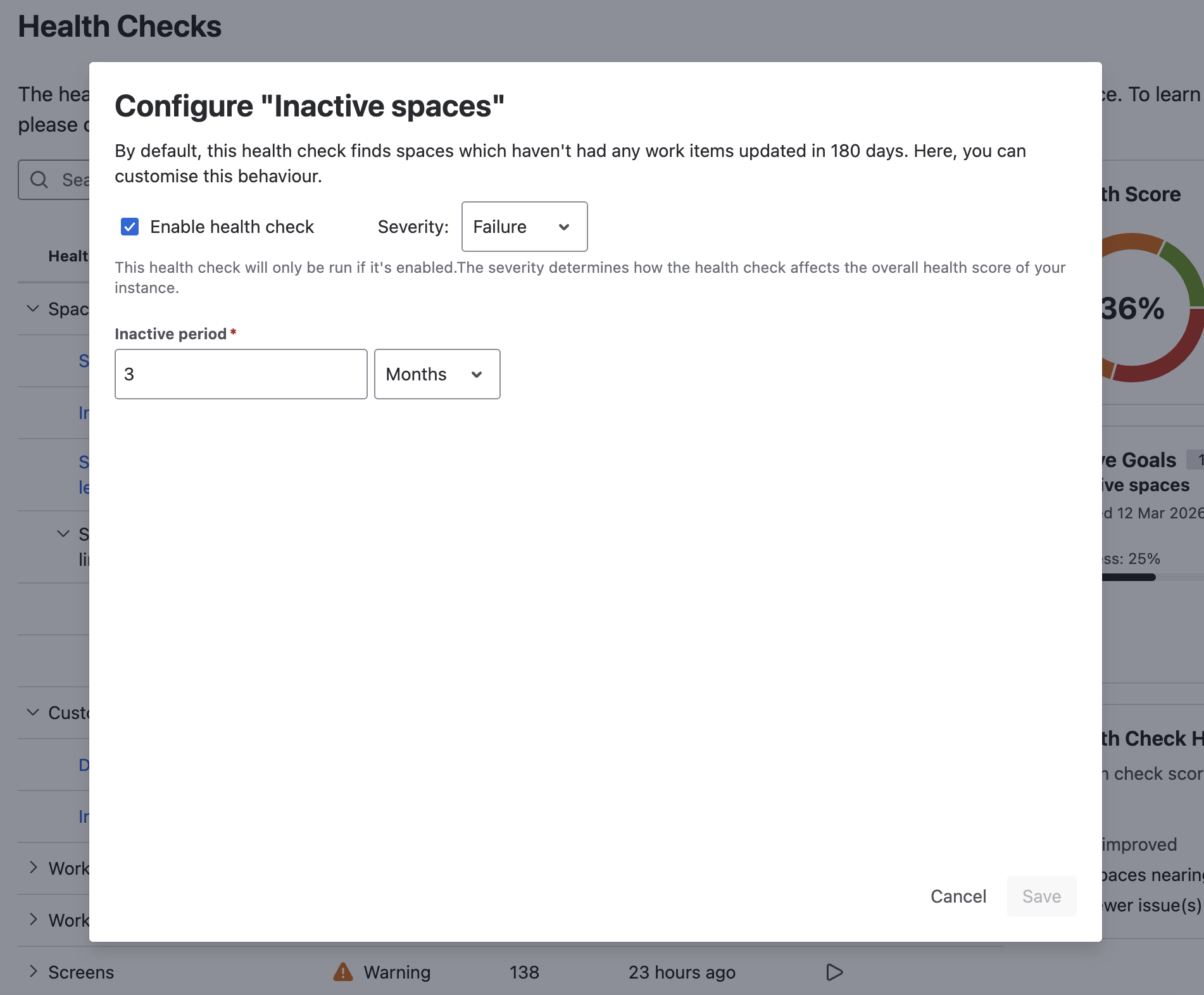This screenshot has height=995, width=1204.
Task: Collapse the Custom fields category chevron
Action: [x=33, y=712]
